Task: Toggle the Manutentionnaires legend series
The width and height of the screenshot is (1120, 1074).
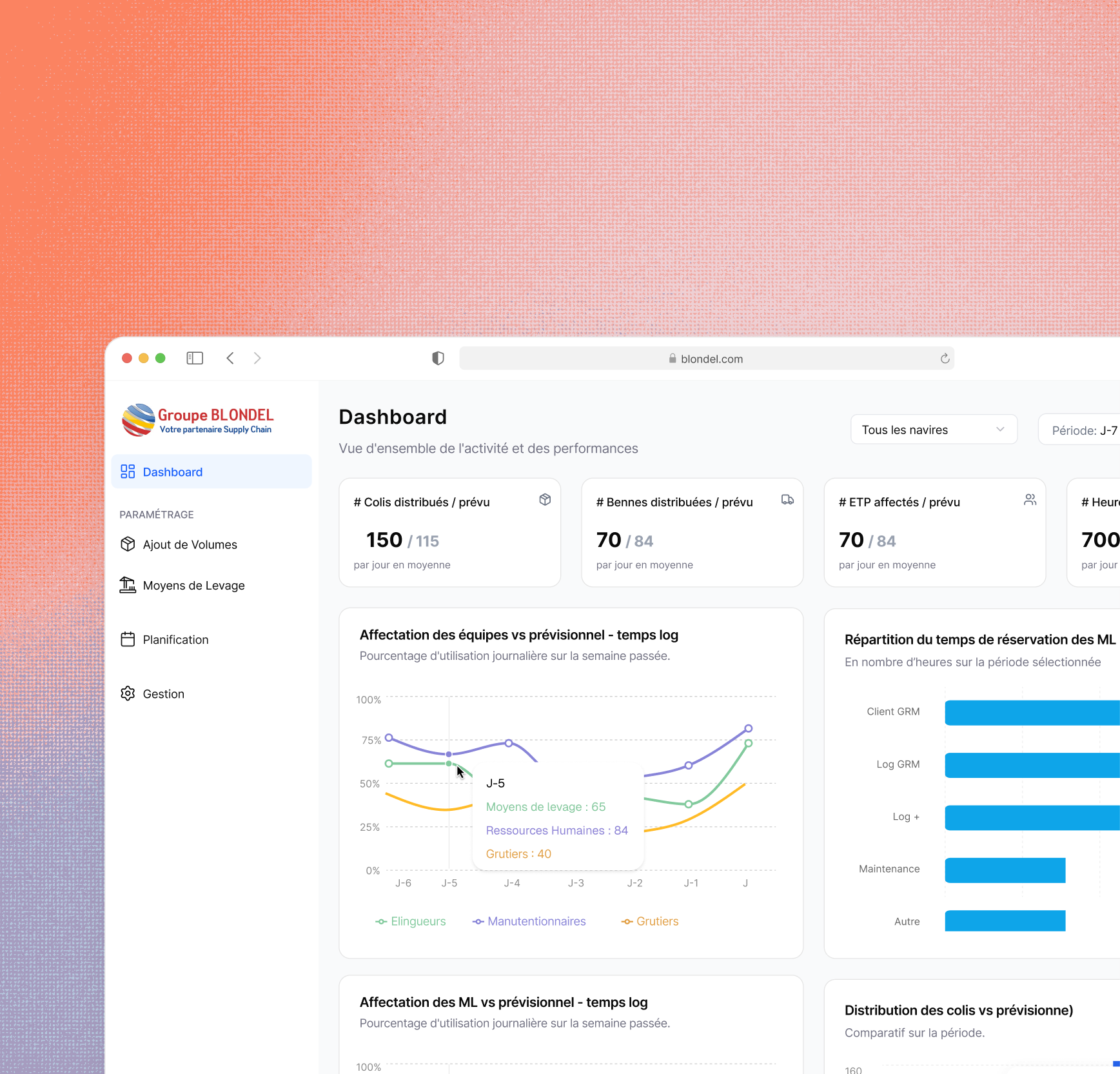Action: (x=529, y=921)
